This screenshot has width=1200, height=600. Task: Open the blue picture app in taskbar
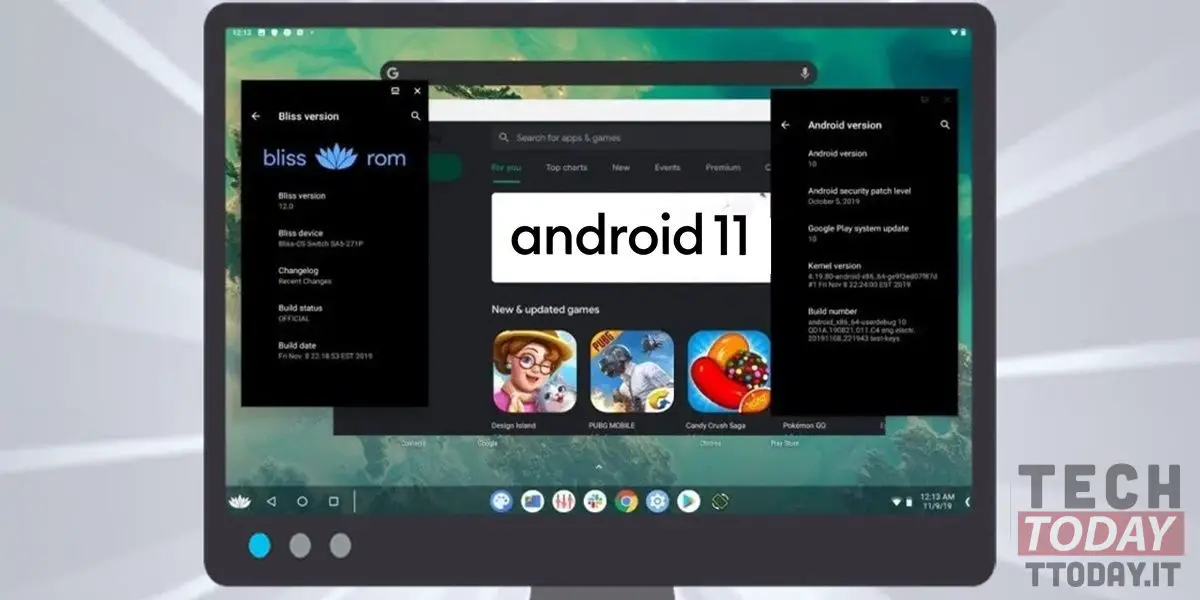tap(533, 501)
